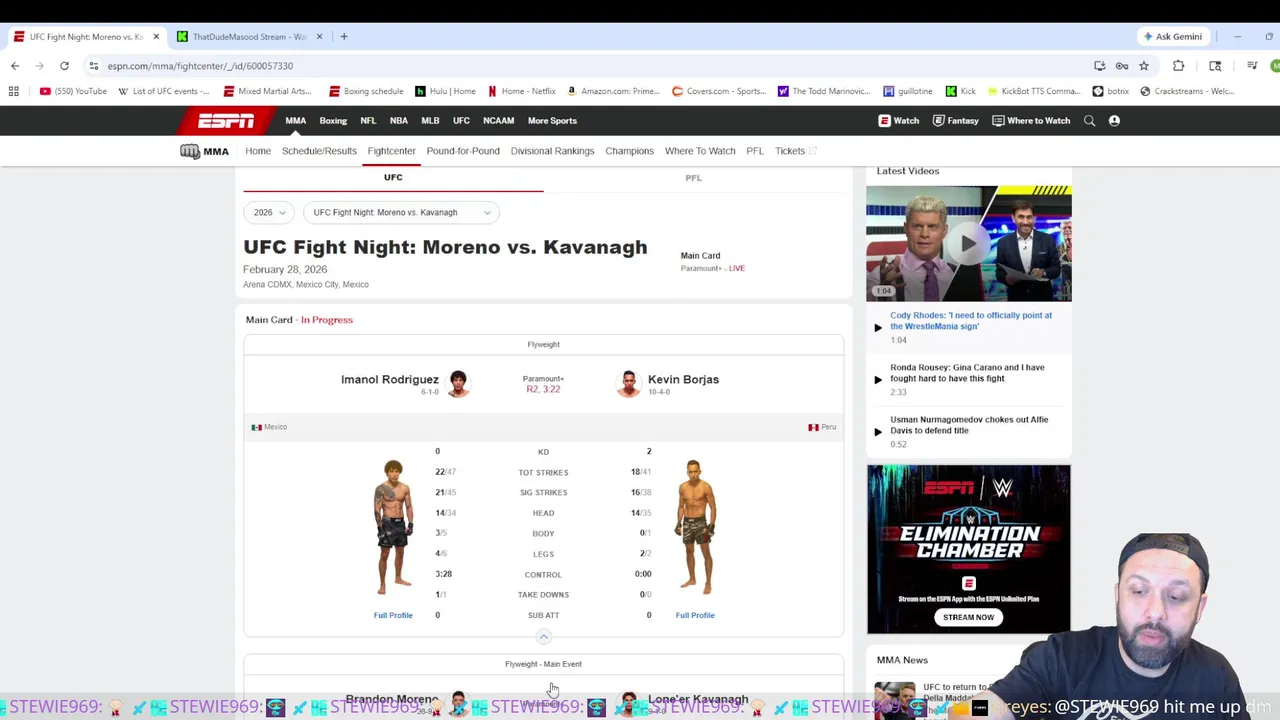Image resolution: width=1280 pixels, height=720 pixels.
Task: Close the UFC Fight Night browser tab
Action: coord(156,37)
